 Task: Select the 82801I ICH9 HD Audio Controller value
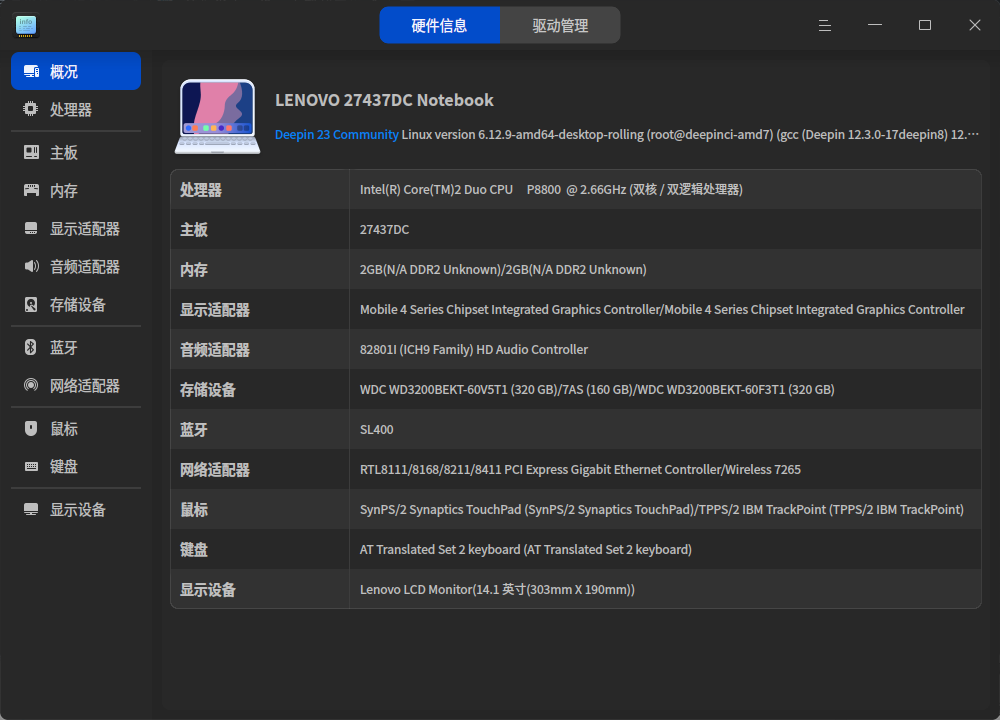point(474,349)
